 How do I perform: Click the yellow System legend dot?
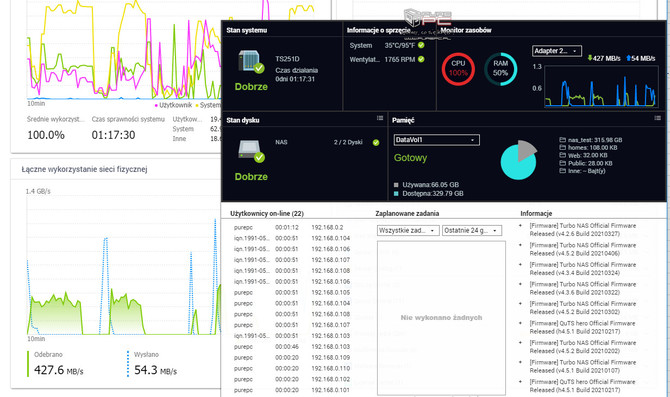point(197,105)
